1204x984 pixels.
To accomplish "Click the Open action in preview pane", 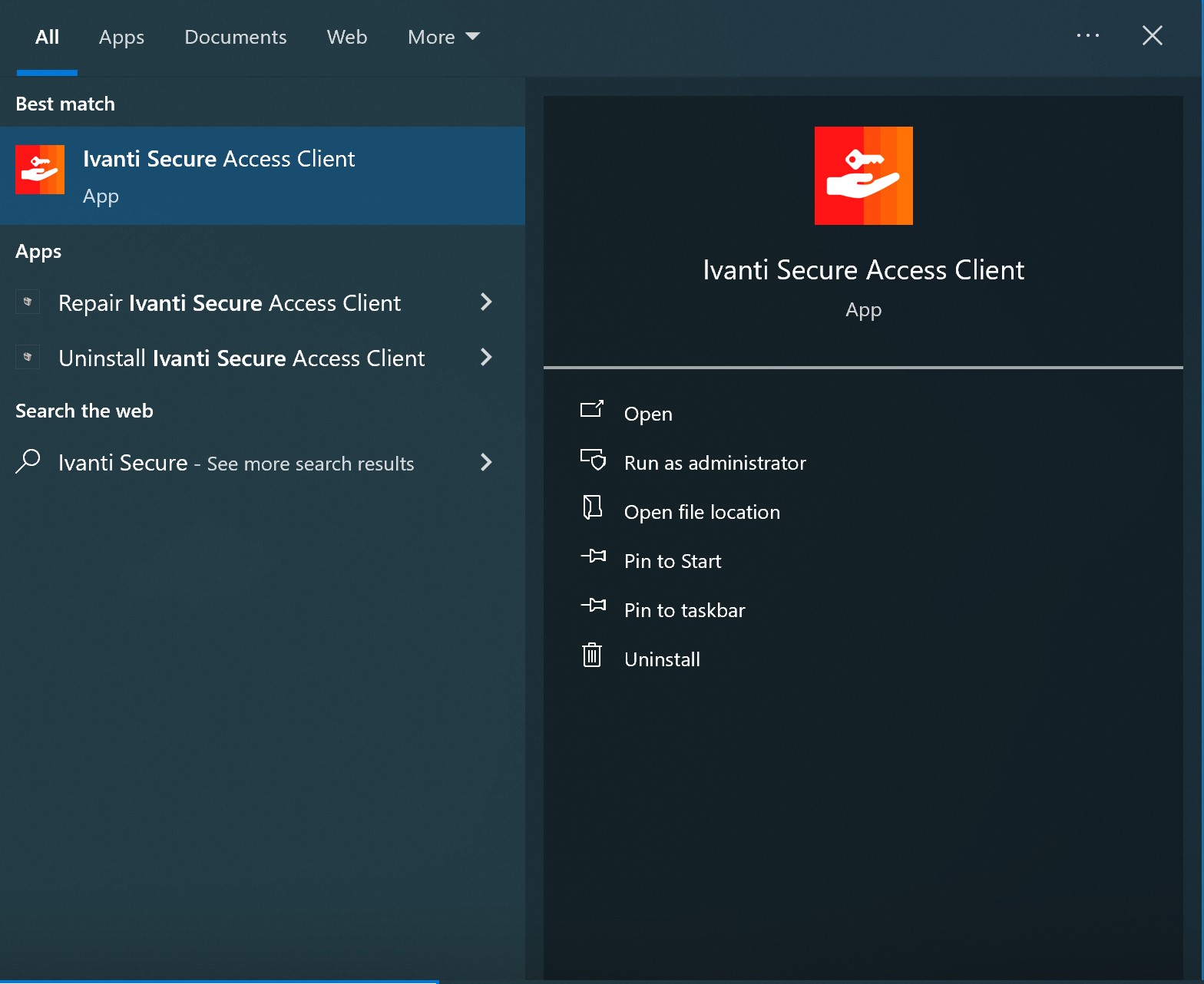I will point(648,414).
